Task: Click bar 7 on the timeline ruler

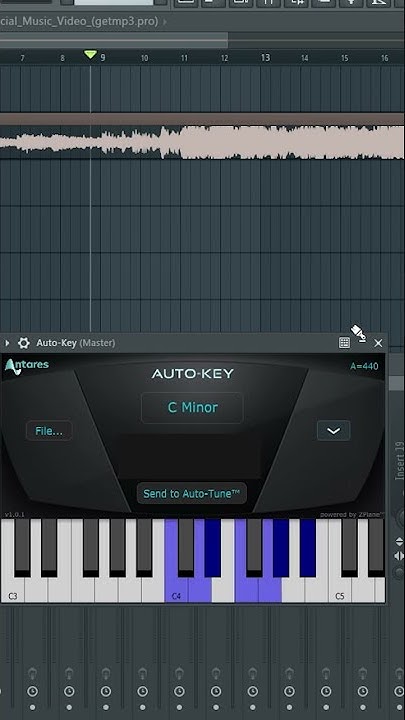Action: point(22,58)
